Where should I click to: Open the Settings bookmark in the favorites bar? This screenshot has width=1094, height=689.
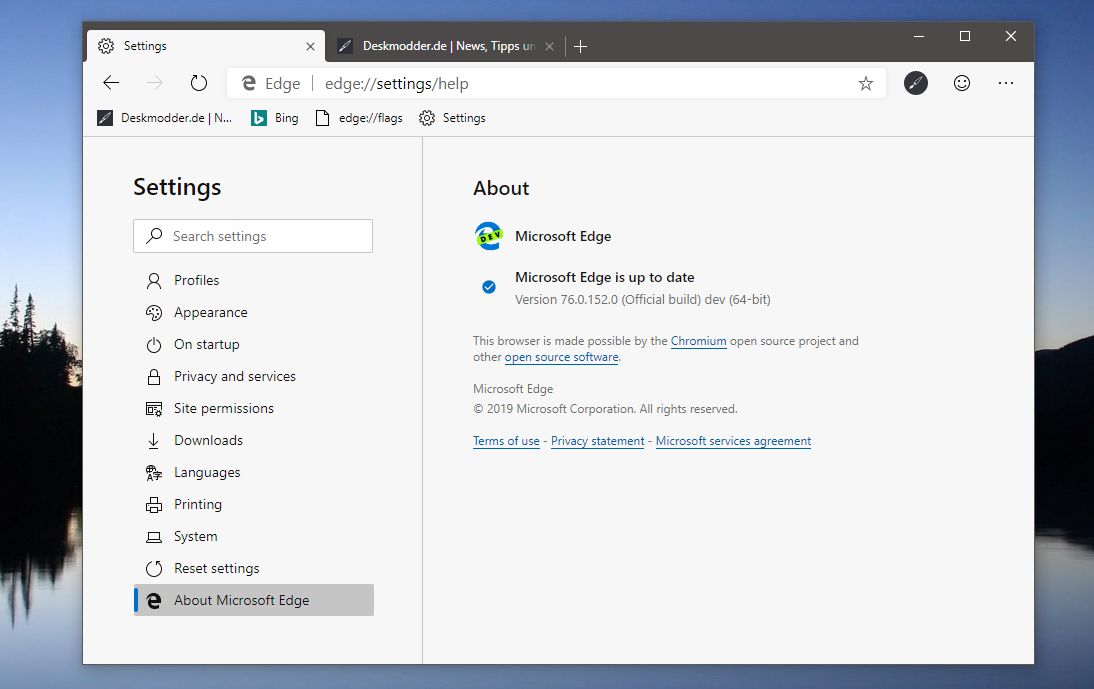point(452,118)
